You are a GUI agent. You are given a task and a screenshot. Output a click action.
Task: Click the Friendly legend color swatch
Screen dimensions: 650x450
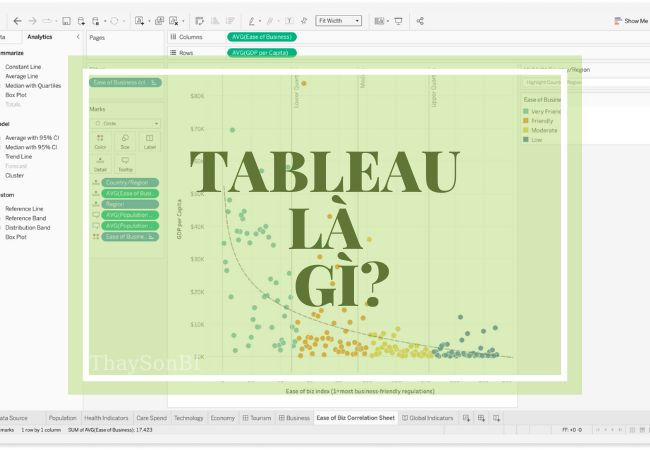click(x=526, y=121)
